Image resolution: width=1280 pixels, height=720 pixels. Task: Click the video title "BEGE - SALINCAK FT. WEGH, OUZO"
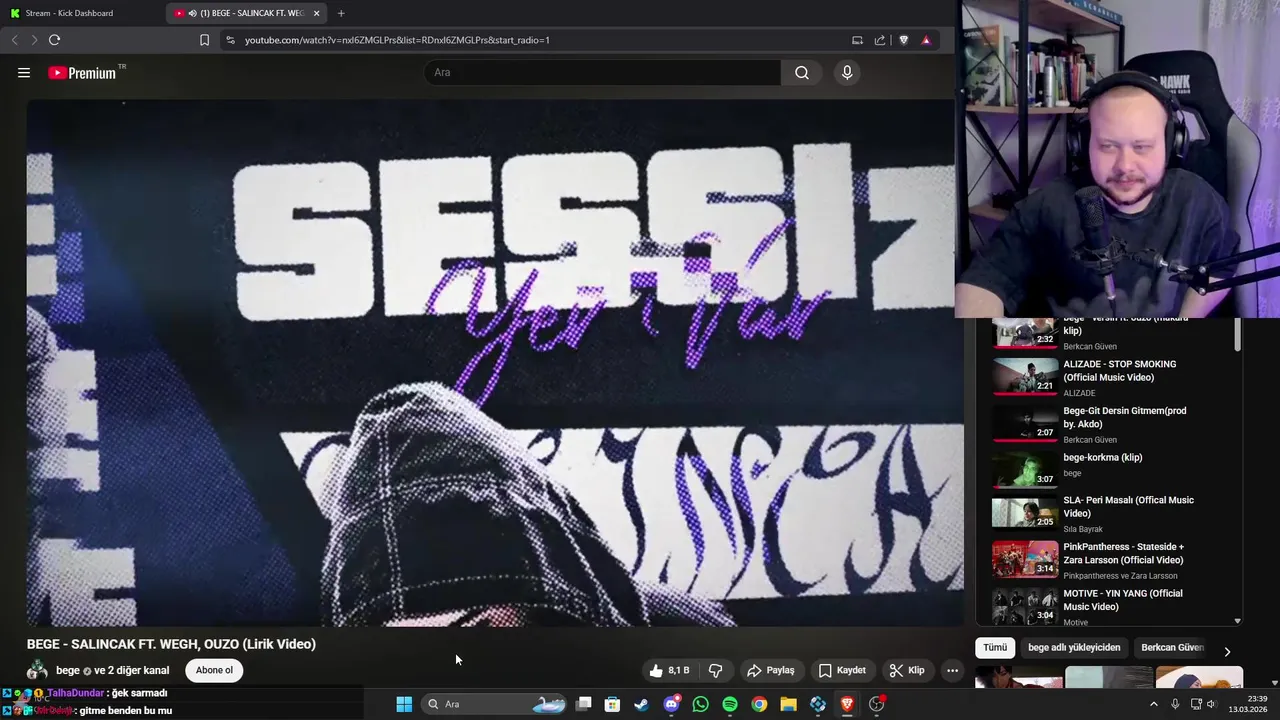[171, 644]
